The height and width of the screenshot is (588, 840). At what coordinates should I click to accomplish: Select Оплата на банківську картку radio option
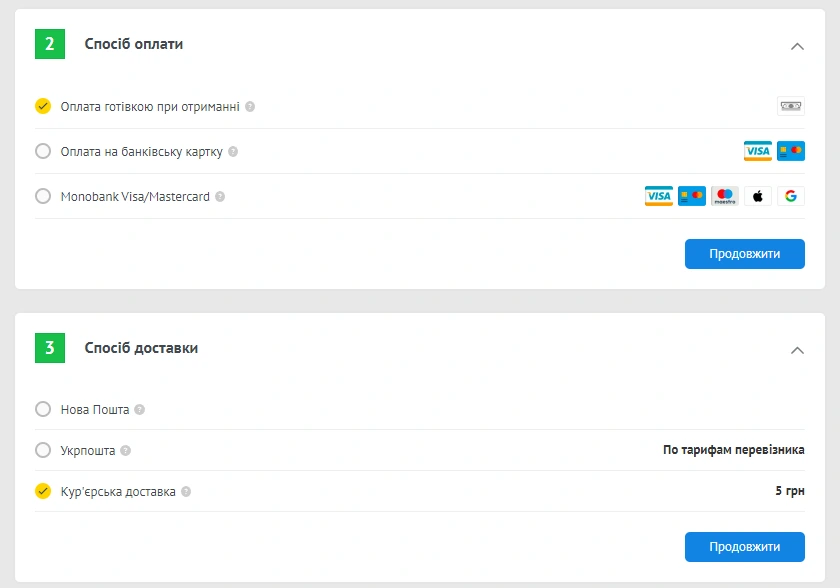(x=43, y=151)
